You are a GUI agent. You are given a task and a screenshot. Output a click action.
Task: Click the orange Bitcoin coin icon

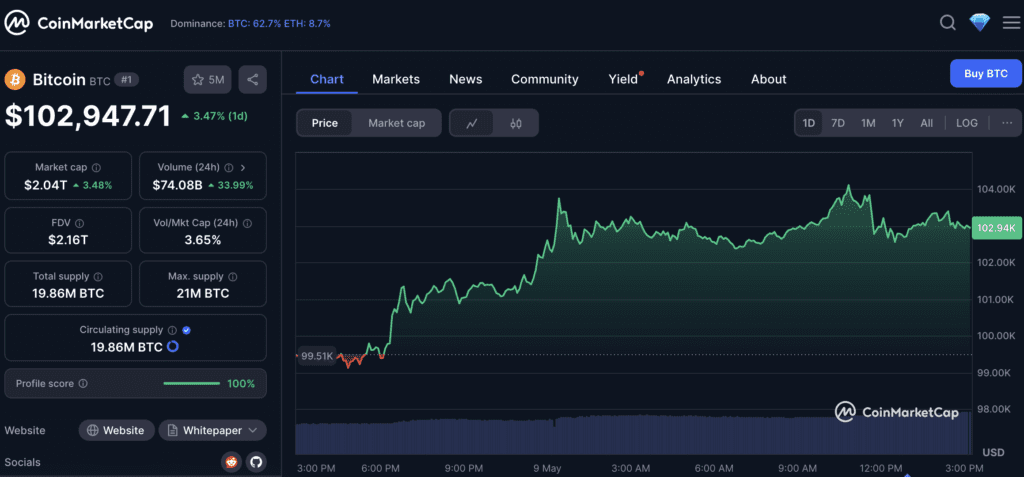[14, 80]
